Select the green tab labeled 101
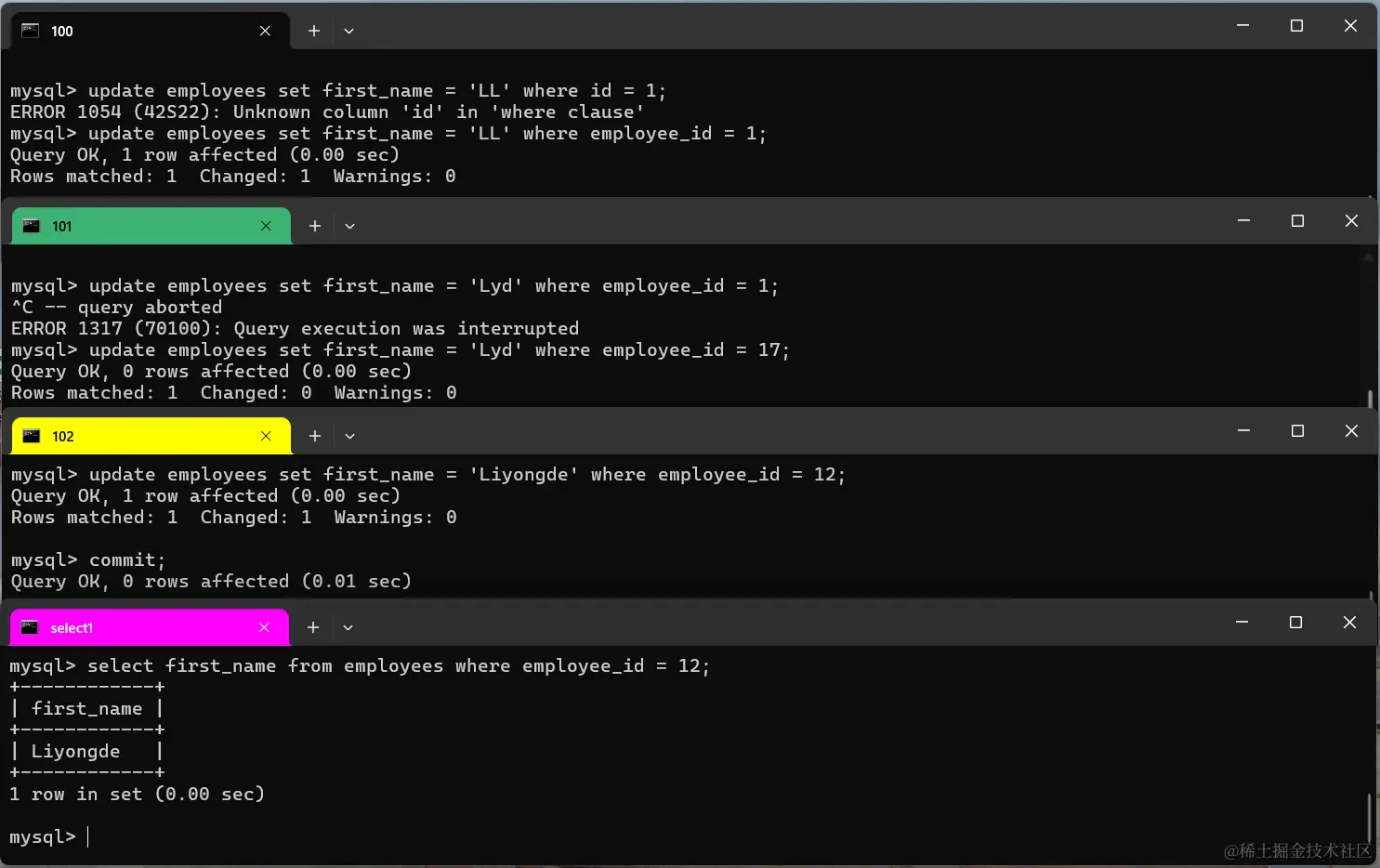The image size is (1380, 868). (x=151, y=226)
